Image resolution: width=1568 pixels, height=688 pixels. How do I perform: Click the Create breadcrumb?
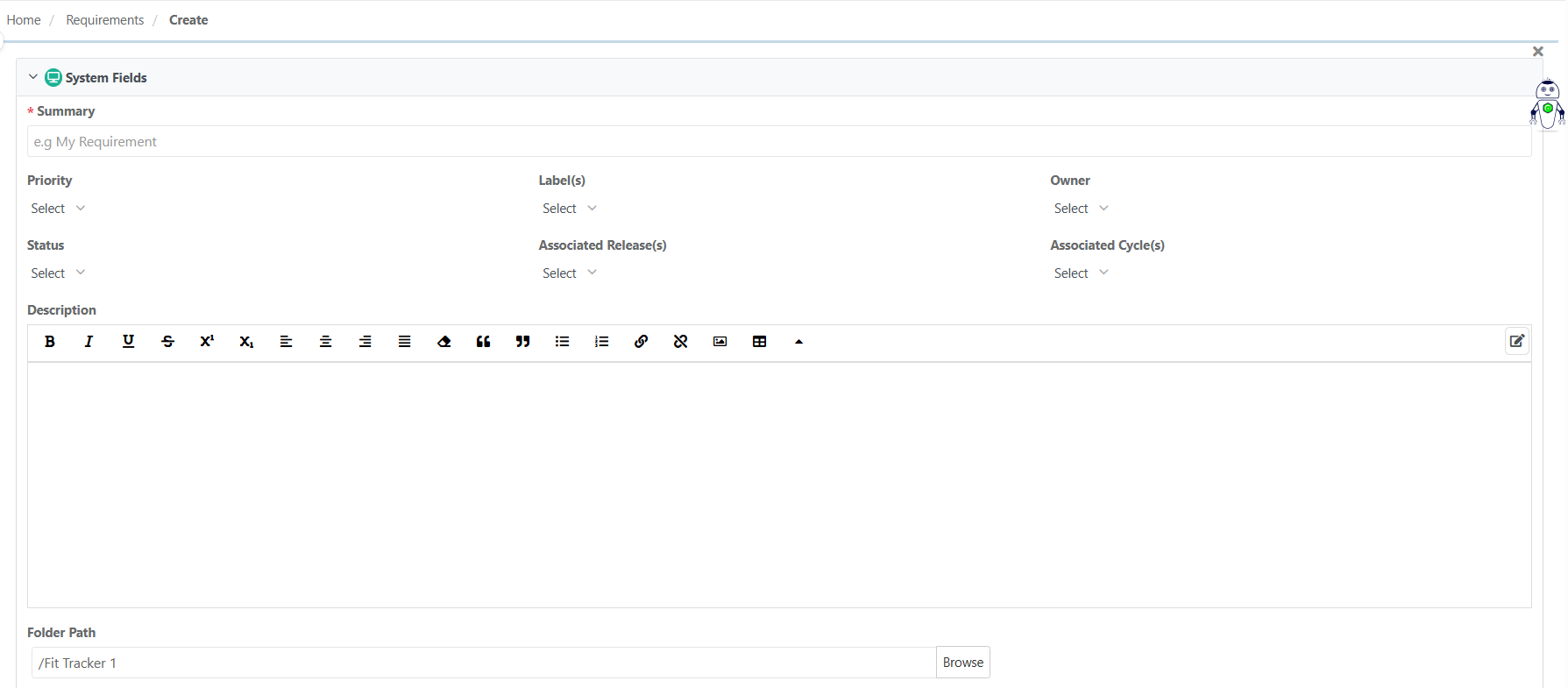pyautogui.click(x=188, y=20)
